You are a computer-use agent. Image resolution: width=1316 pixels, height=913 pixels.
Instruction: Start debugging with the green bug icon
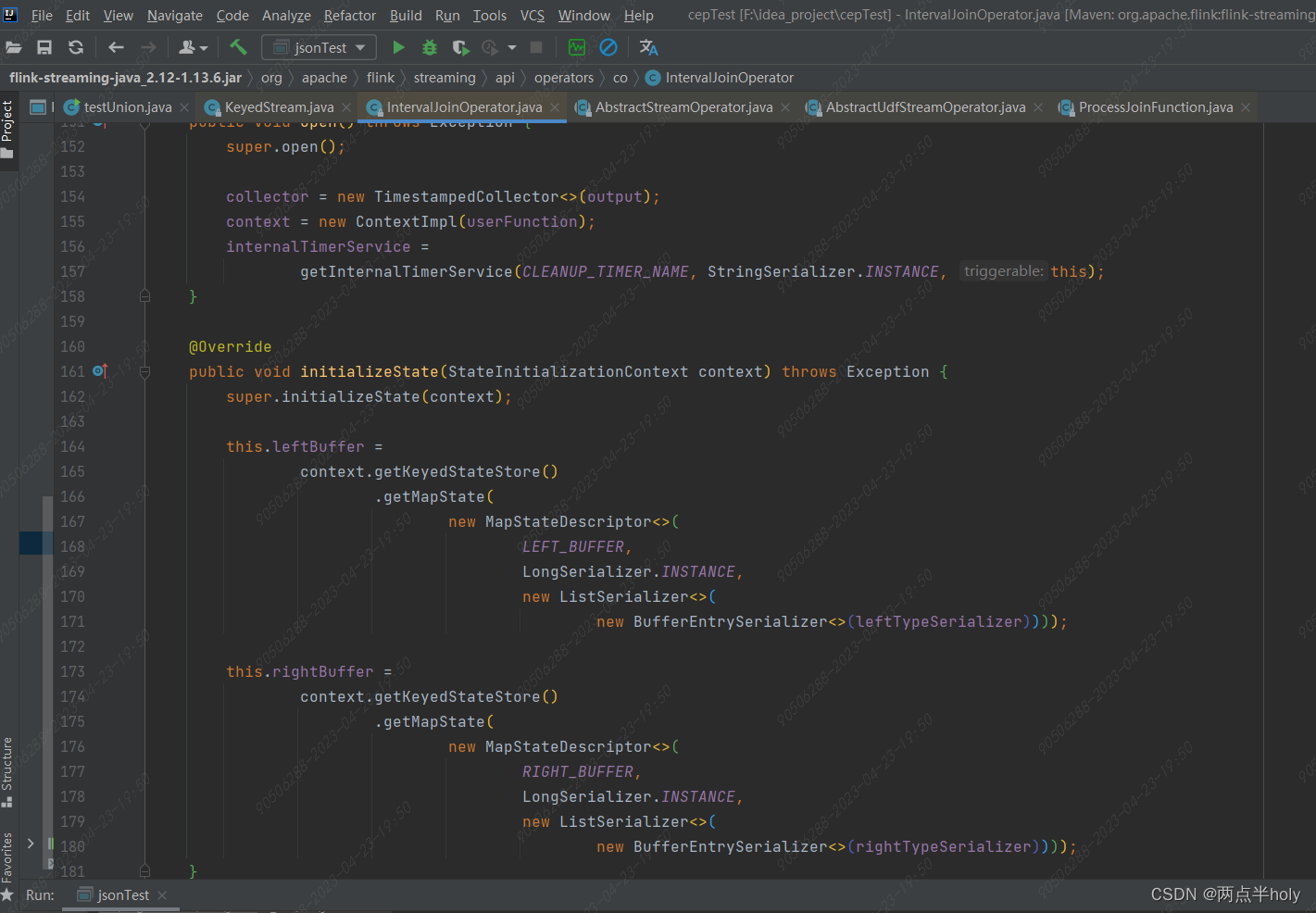pos(430,47)
